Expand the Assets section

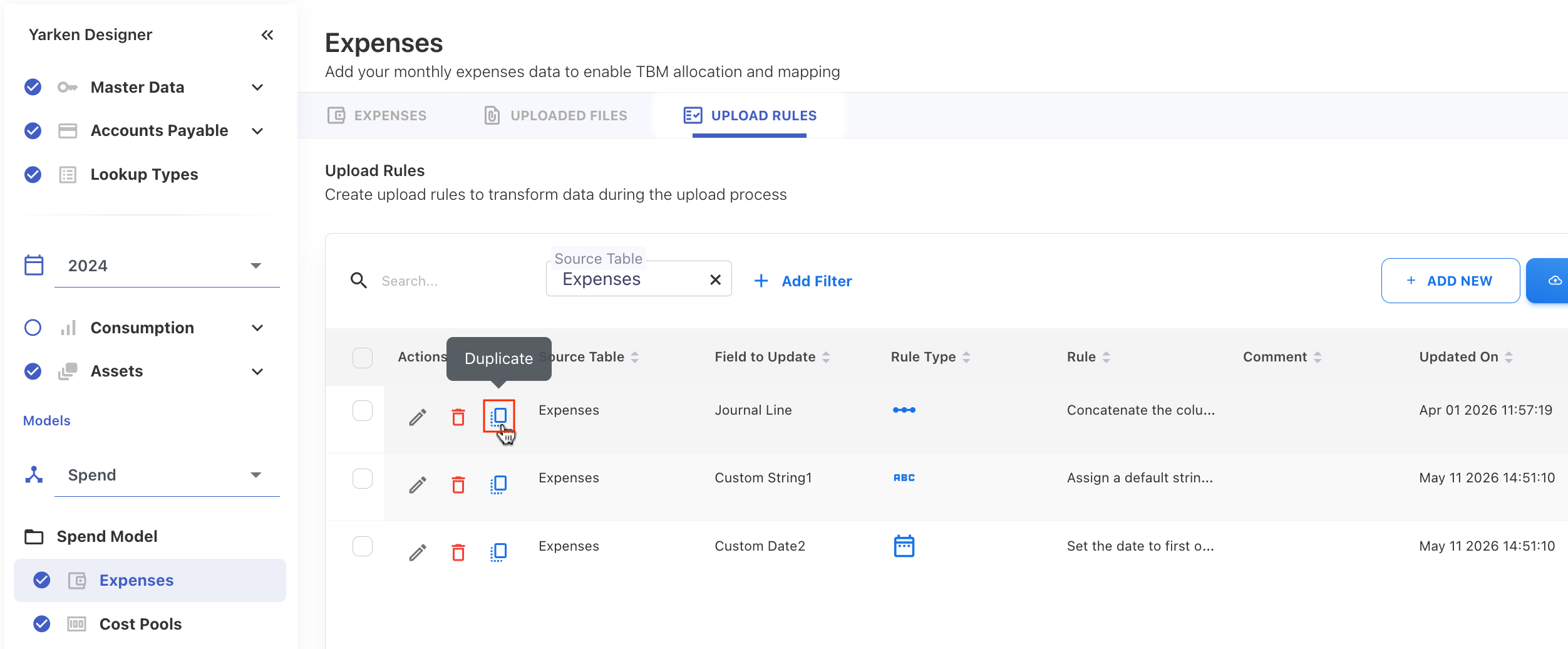[x=257, y=371]
